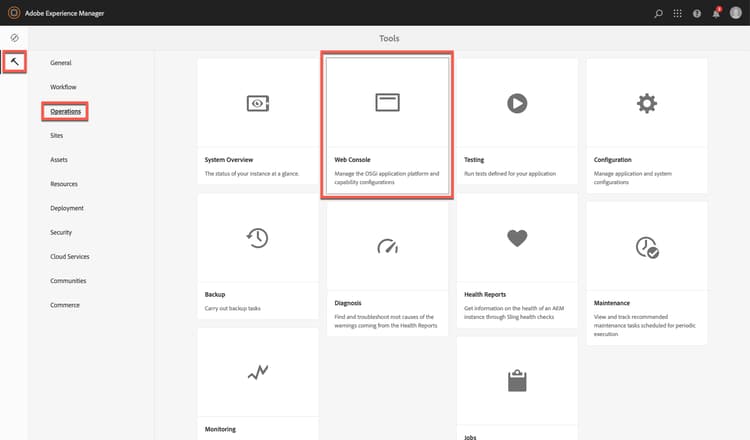Screen dimensions: 750x440
Task: Open the Maintenance card
Action: click(x=647, y=274)
